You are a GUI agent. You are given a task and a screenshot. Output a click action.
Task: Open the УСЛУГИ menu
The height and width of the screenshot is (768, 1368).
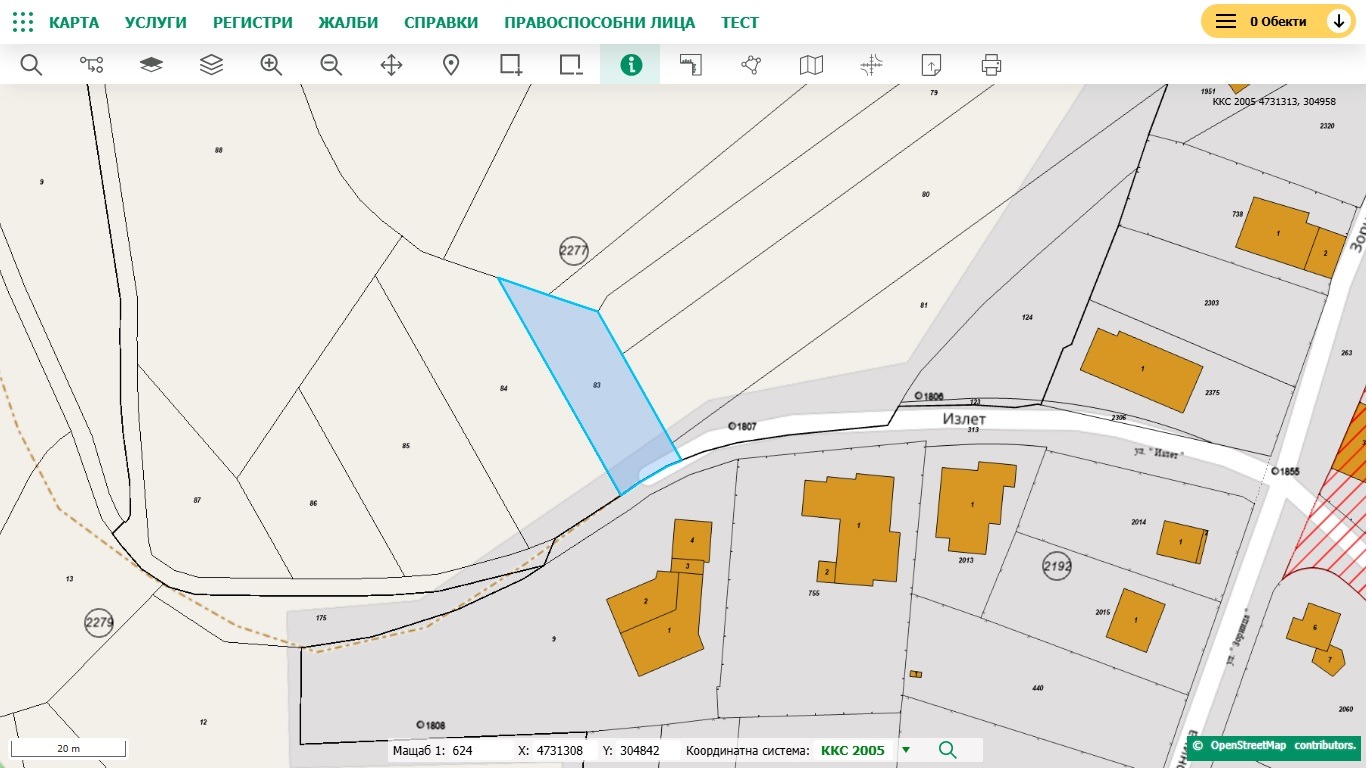[x=156, y=22]
